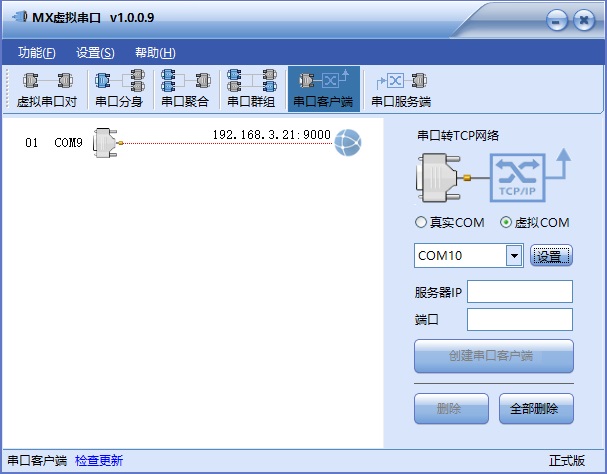Click the app logo in the title bar
Image resolution: width=607 pixels, height=474 pixels.
[x=20, y=17]
